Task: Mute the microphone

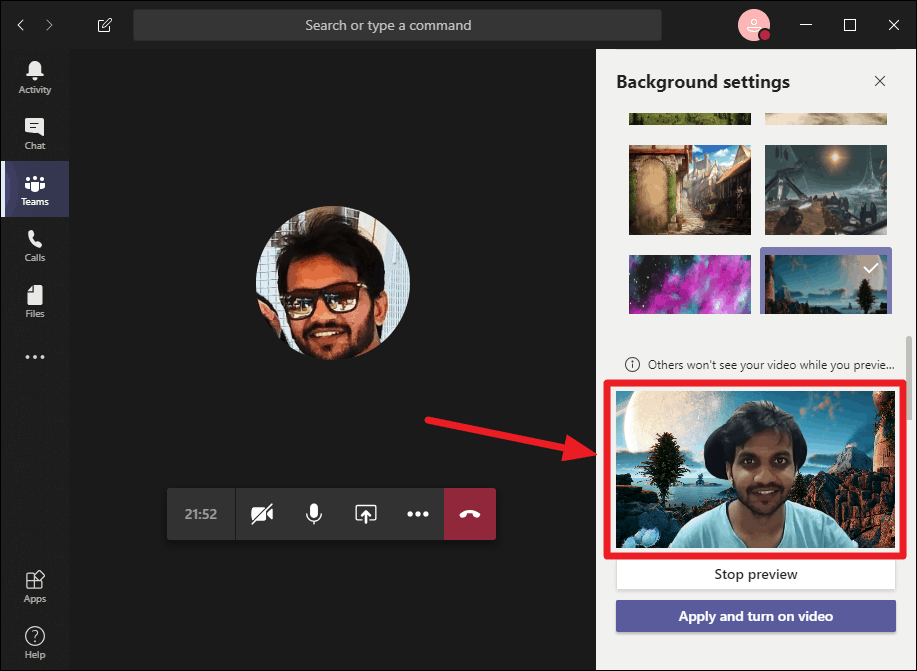Action: click(x=313, y=513)
